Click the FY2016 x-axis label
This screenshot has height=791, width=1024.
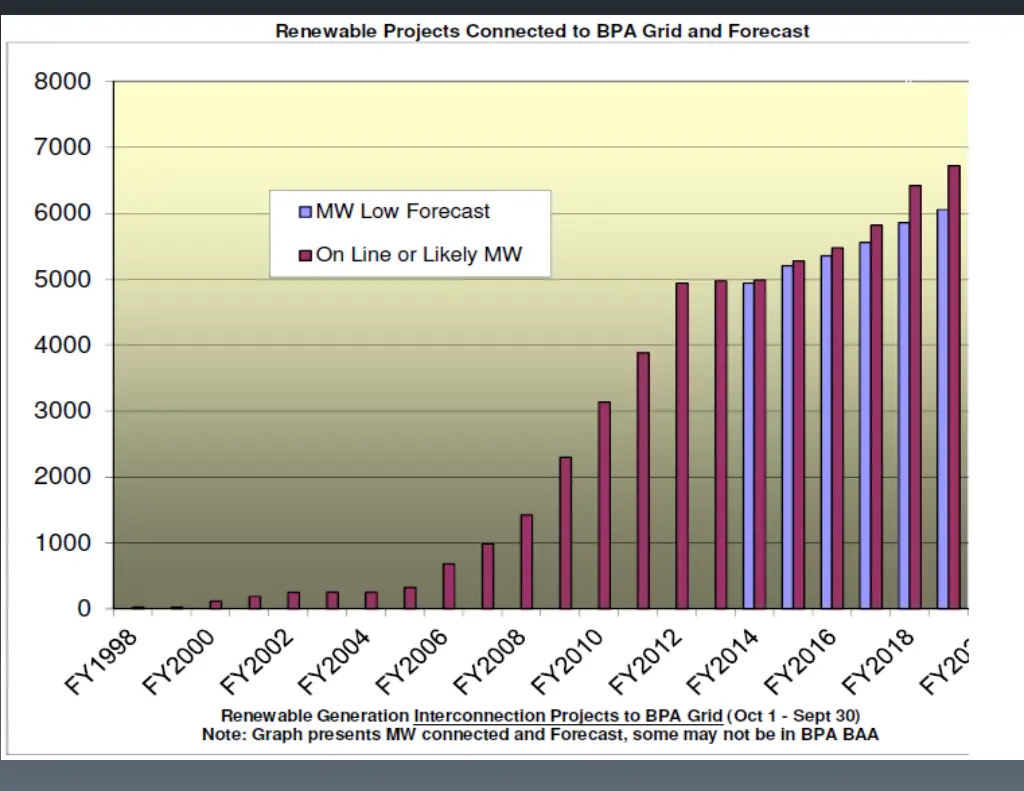point(800,661)
